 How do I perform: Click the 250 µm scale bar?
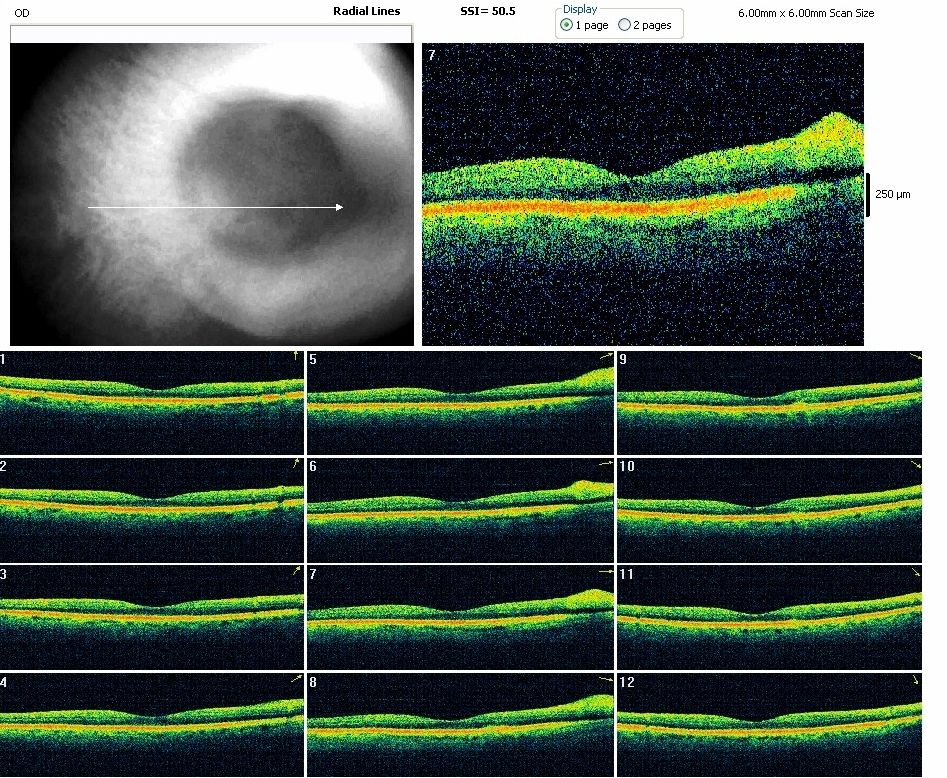(868, 194)
